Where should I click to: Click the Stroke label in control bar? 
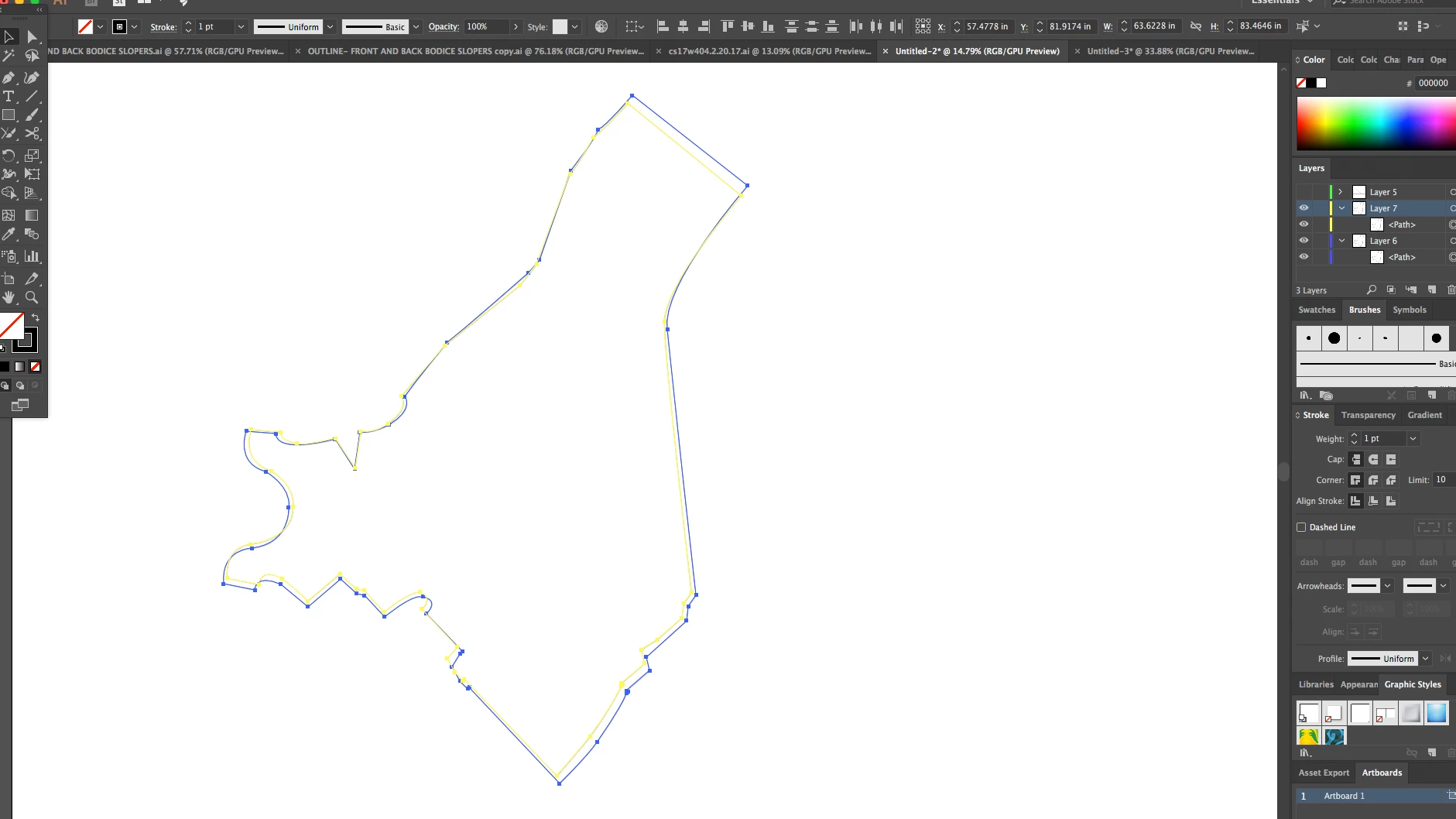tap(163, 27)
